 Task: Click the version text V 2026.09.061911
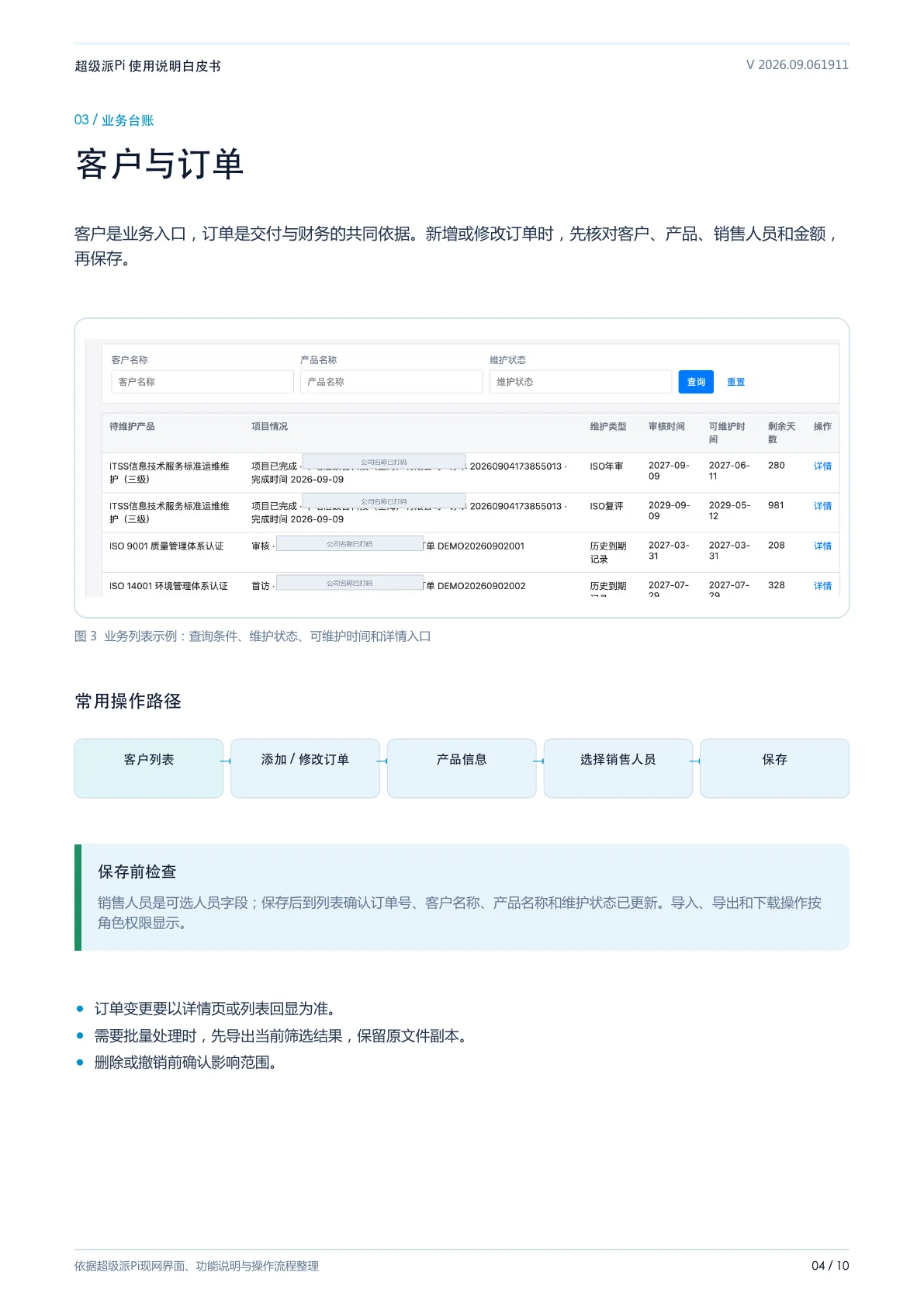[798, 65]
